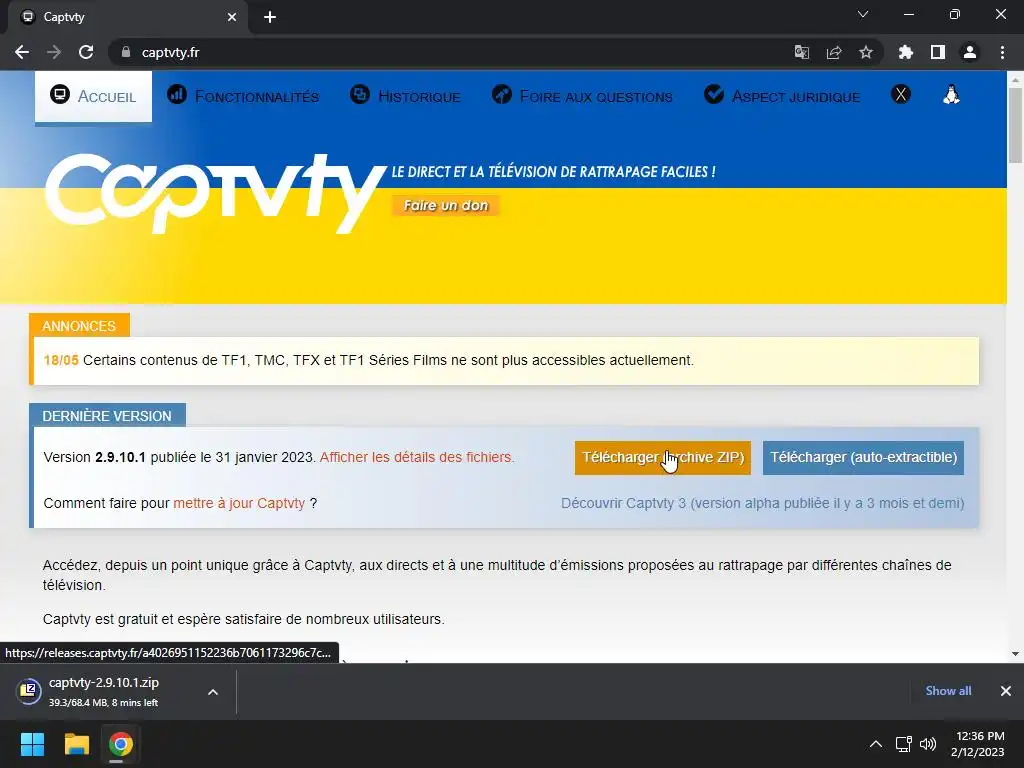Click the Dernière version header
This screenshot has height=768, width=1024.
coord(107,416)
